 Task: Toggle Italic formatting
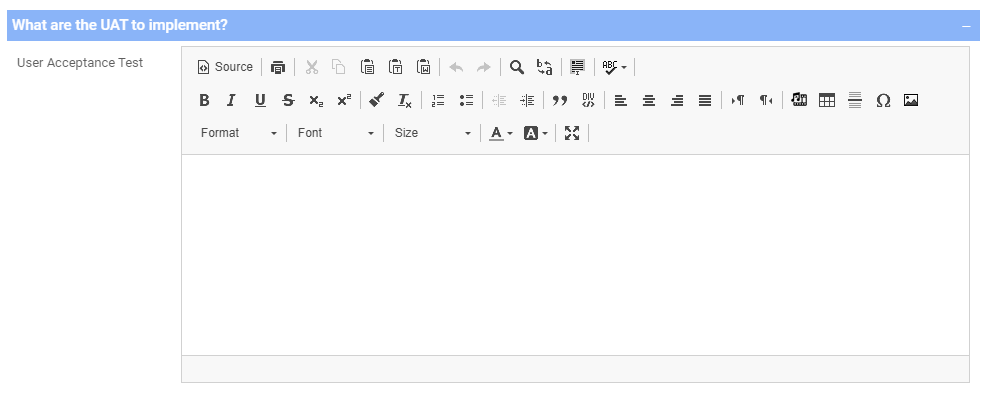[231, 100]
